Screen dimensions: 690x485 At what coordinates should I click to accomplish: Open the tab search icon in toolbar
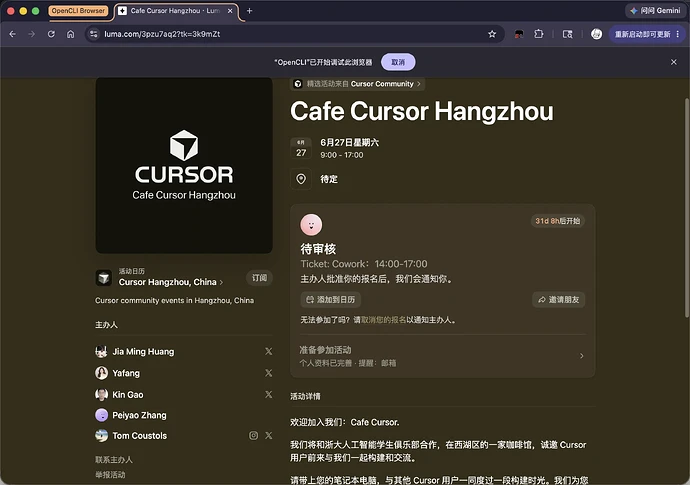pos(568,34)
